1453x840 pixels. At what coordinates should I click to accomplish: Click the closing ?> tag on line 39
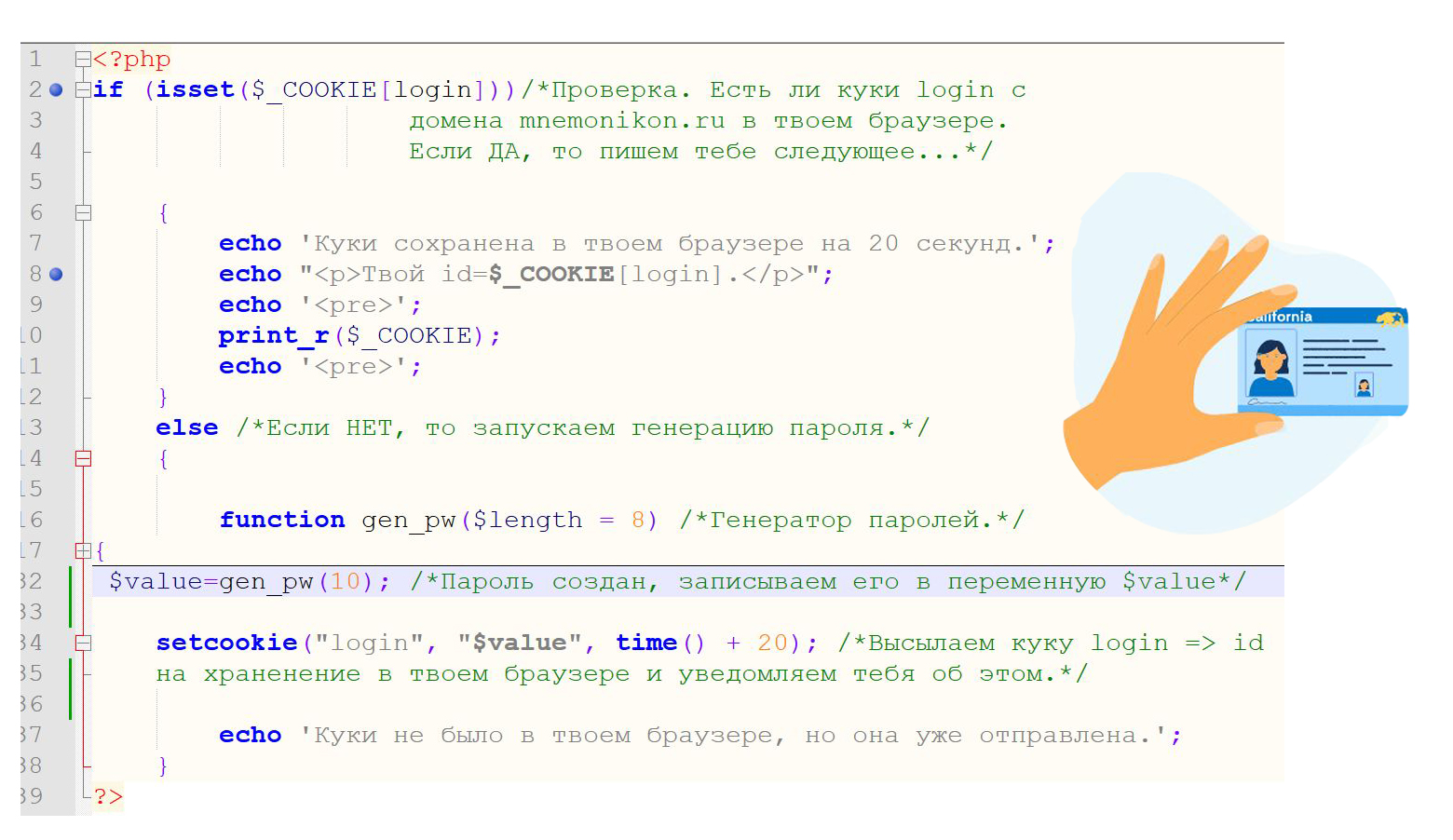pyautogui.click(x=108, y=797)
